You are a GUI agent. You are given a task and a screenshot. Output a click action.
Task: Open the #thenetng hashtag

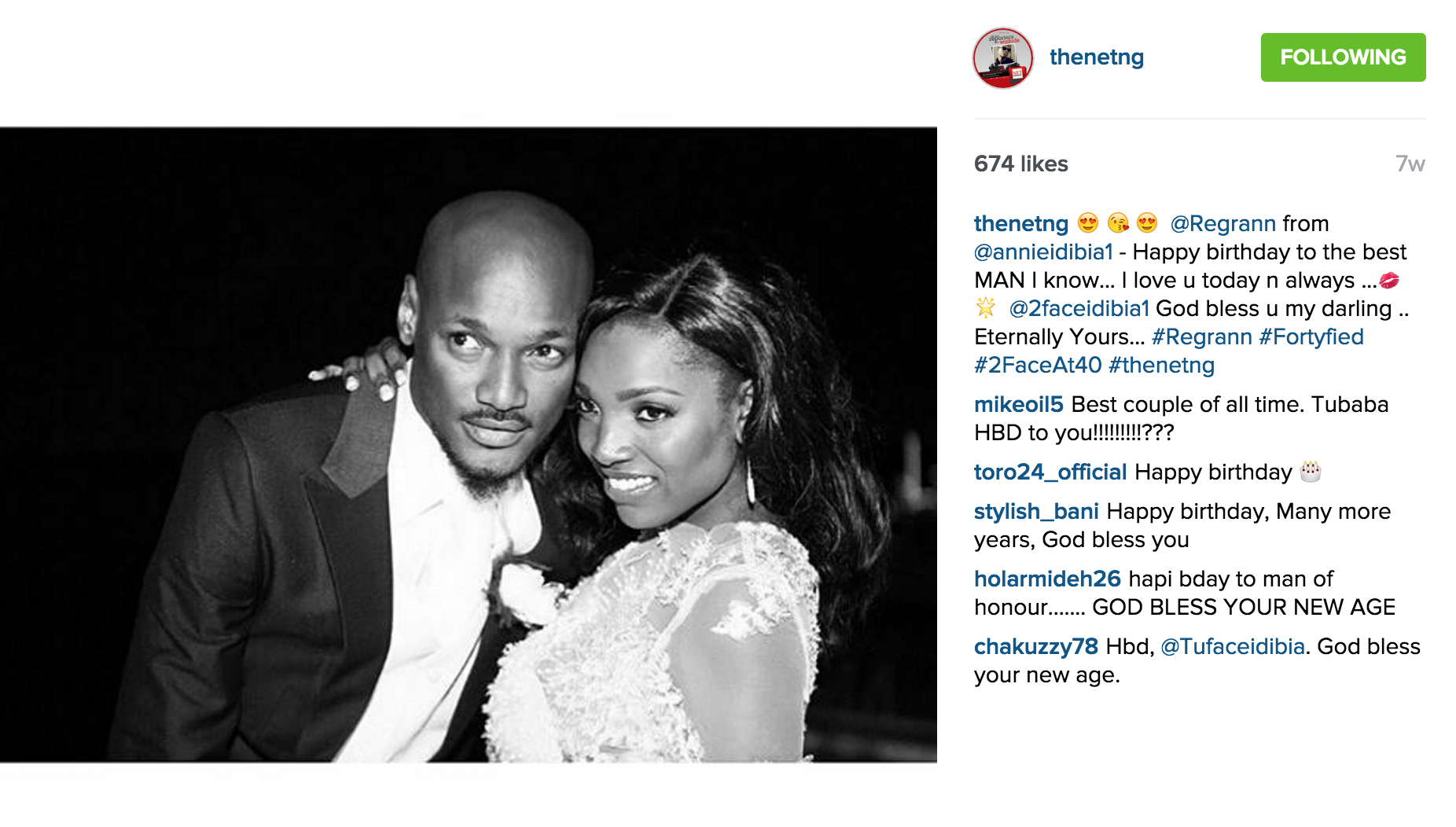coord(1161,365)
